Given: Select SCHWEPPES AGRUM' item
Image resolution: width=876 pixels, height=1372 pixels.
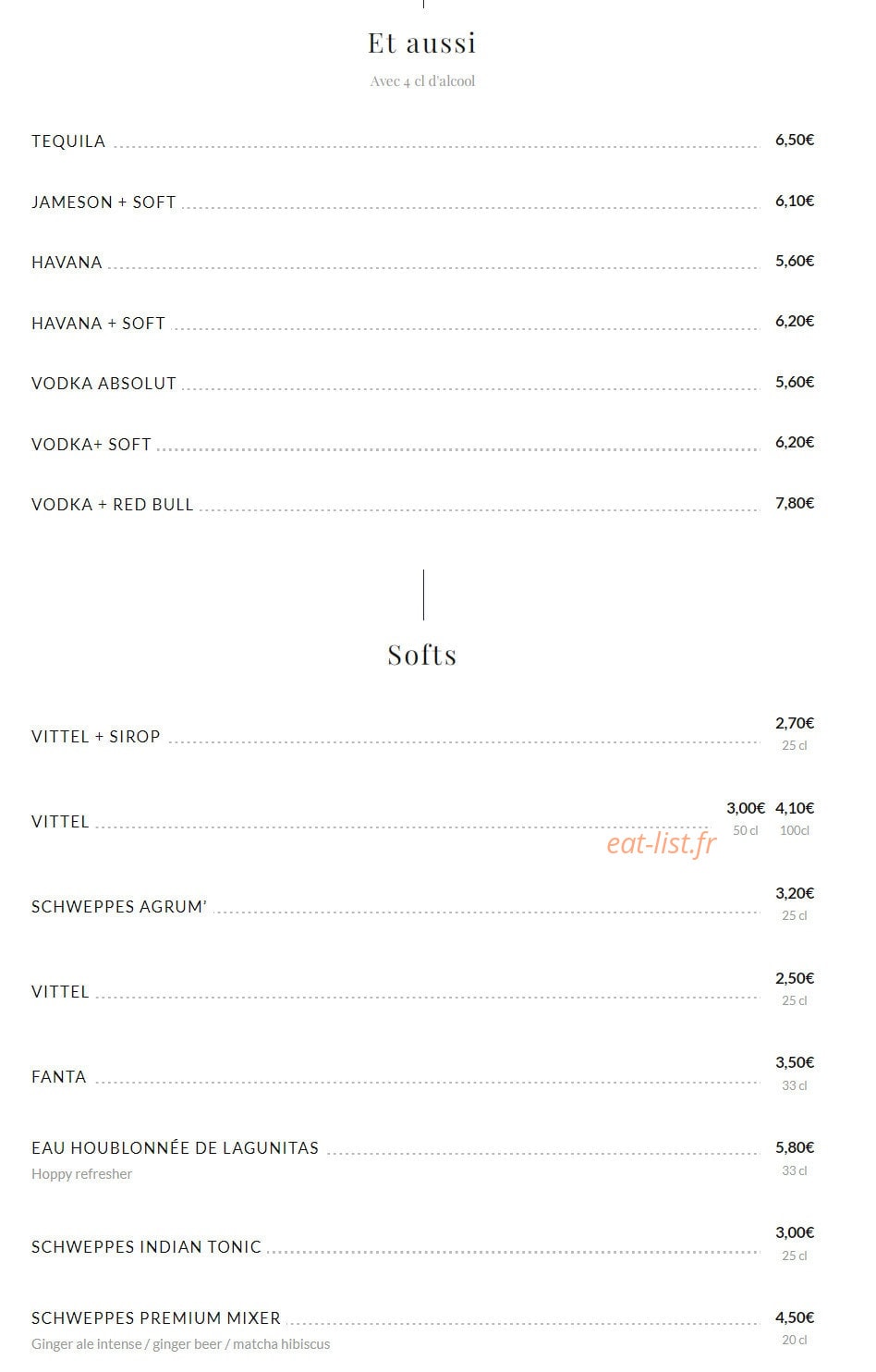Looking at the screenshot, I should click(119, 907).
